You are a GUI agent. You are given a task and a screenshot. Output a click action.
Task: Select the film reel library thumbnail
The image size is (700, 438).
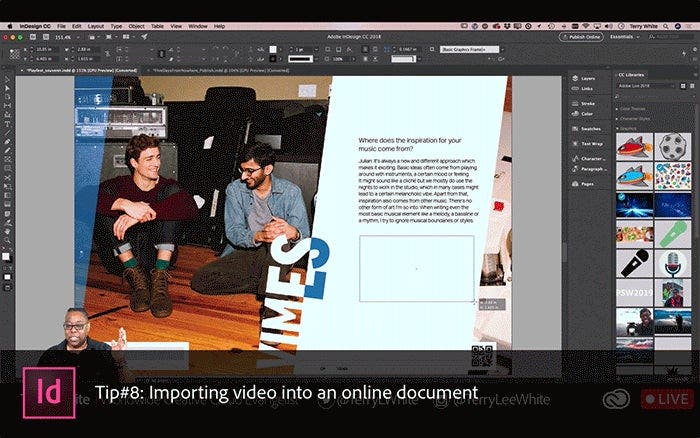click(x=671, y=148)
